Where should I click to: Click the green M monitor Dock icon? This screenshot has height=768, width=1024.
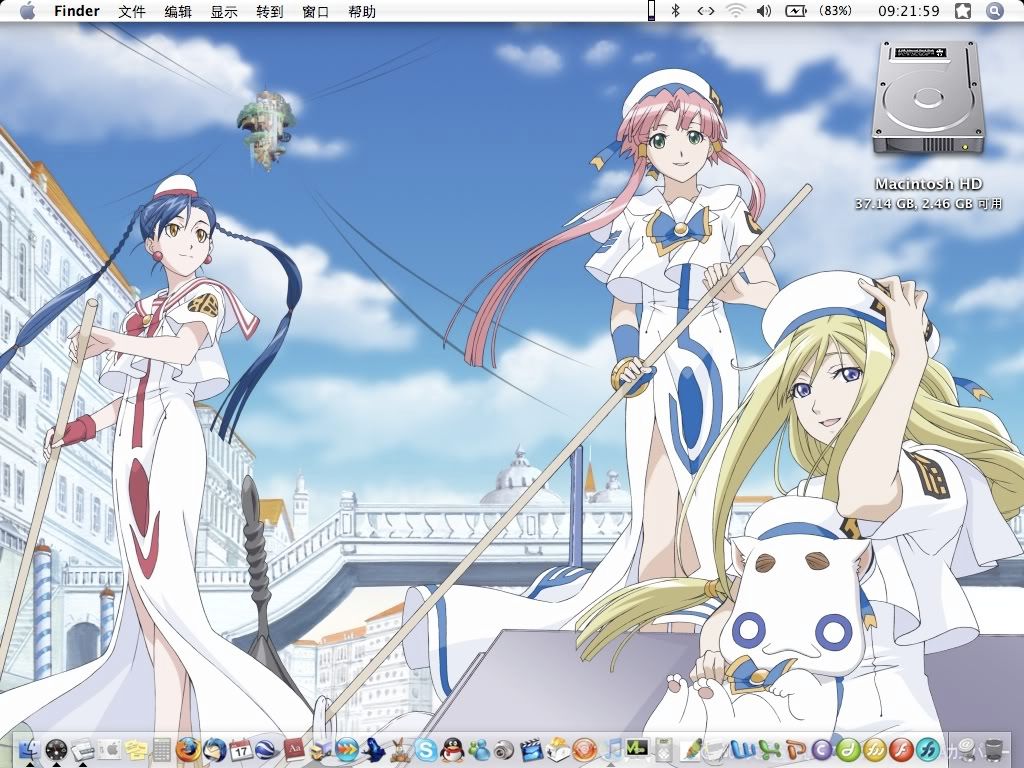pos(637,748)
